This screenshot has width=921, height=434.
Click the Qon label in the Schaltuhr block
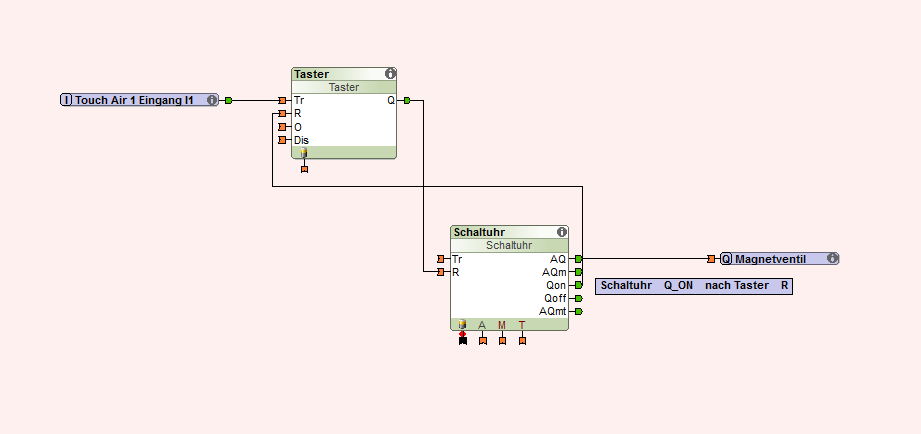(x=556, y=285)
